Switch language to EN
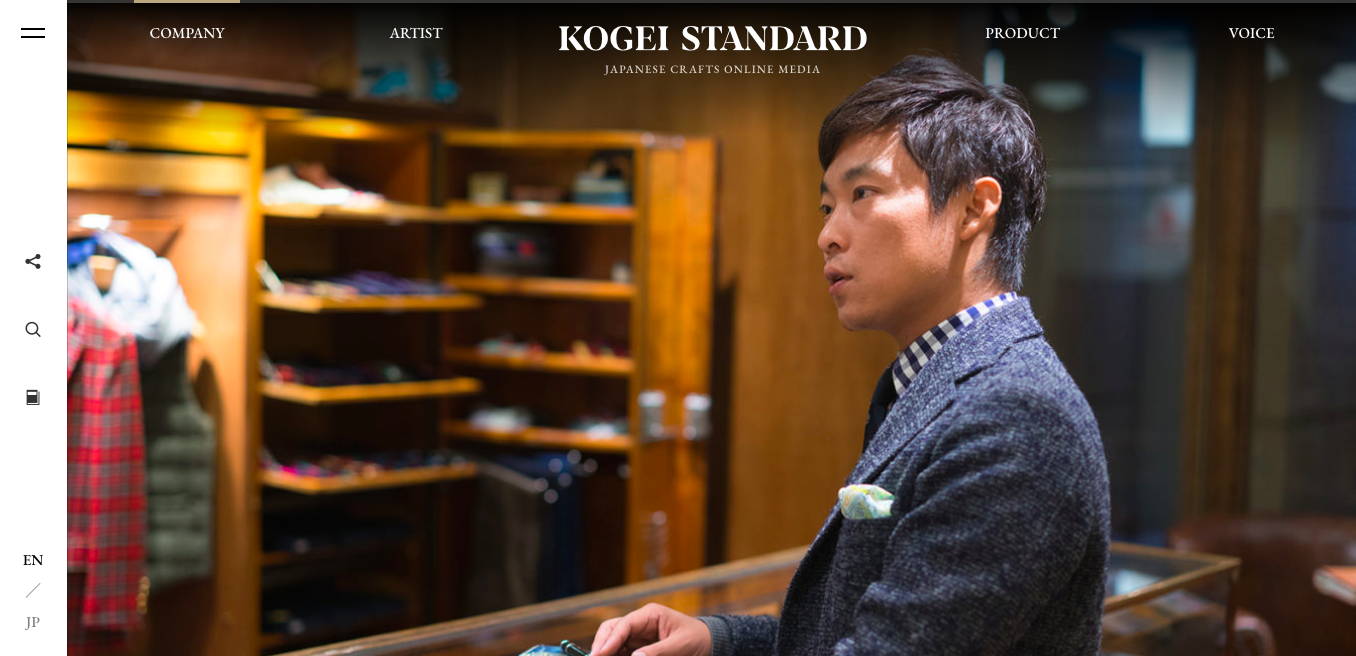1356x656 pixels. [x=33, y=561]
